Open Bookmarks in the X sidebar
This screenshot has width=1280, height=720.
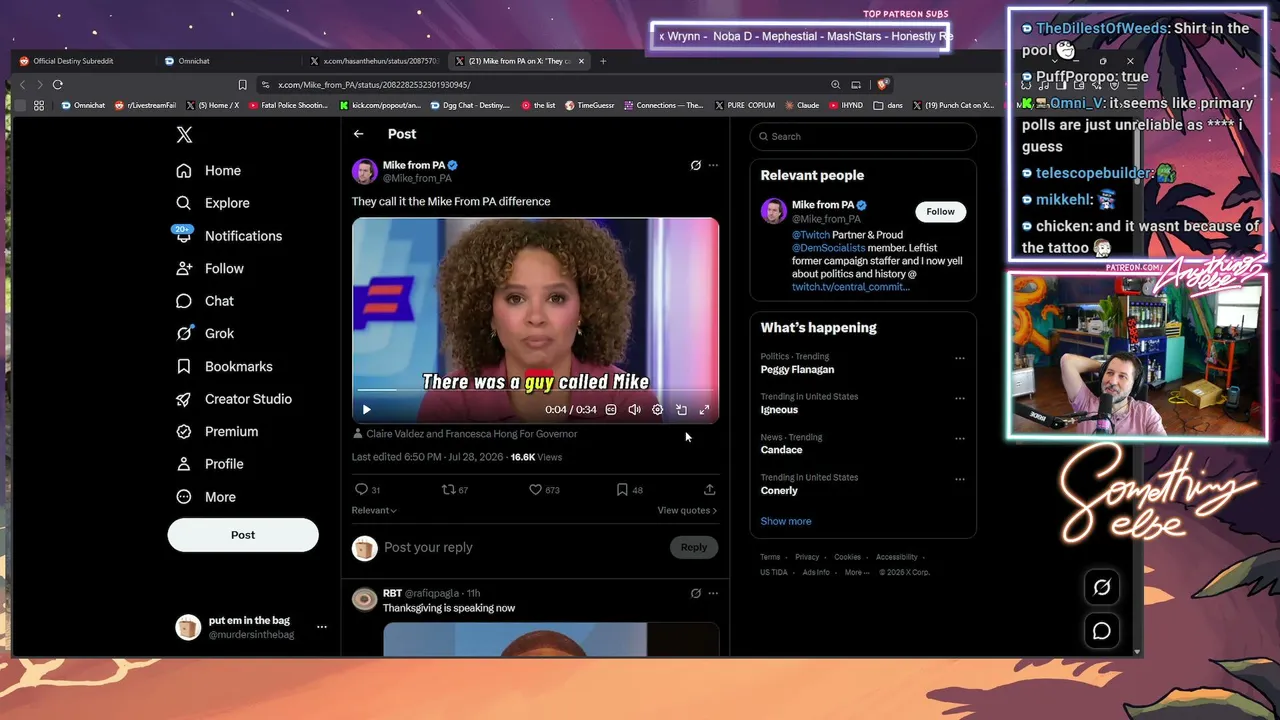coord(224,367)
